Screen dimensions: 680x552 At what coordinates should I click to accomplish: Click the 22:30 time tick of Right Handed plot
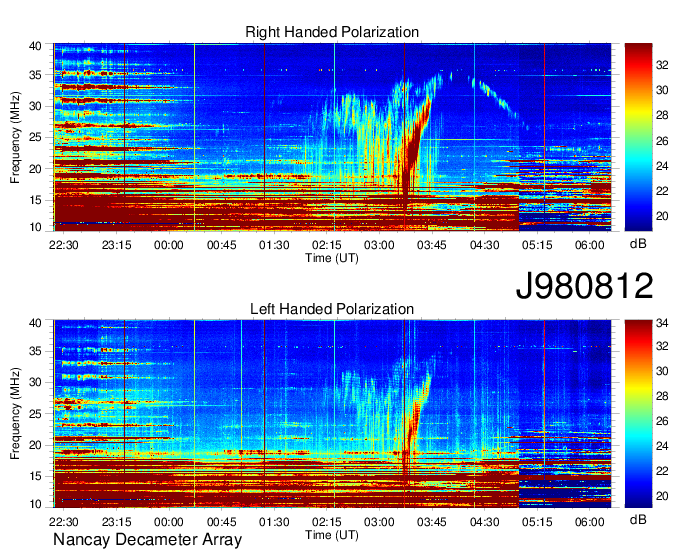64,245
